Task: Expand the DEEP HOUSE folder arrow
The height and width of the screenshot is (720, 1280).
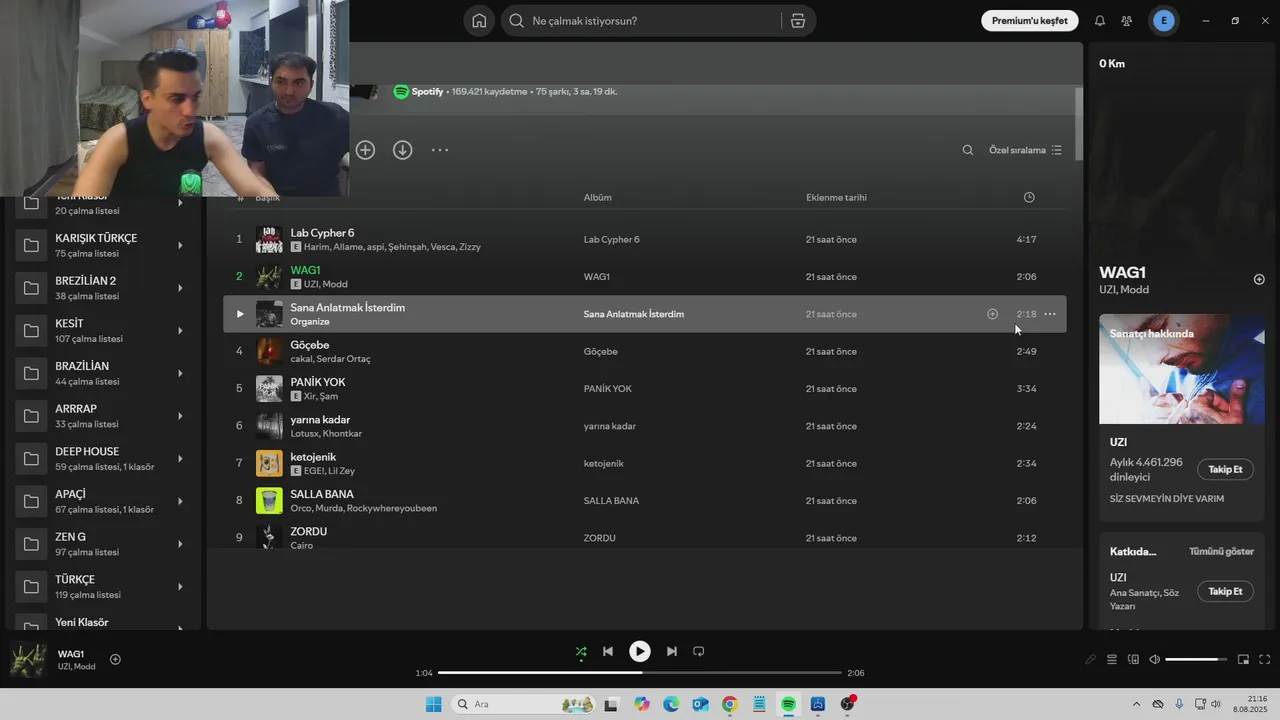Action: pos(180,459)
